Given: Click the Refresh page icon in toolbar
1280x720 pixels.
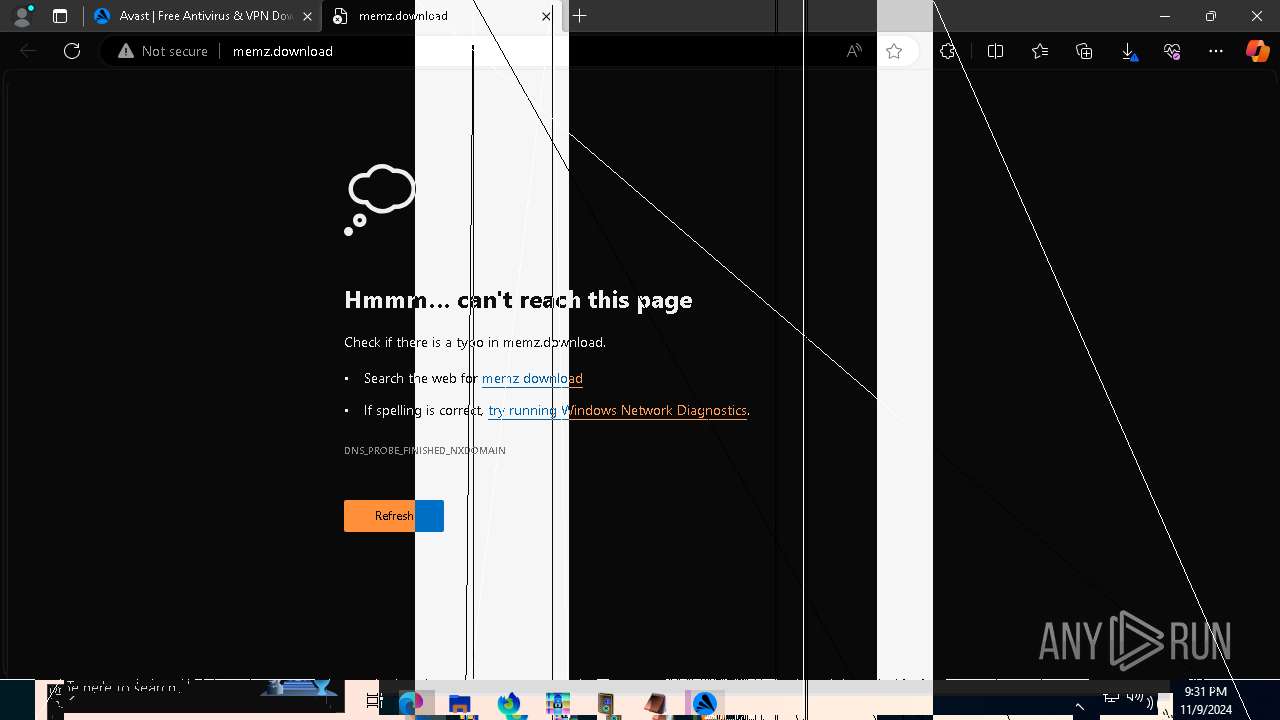Looking at the screenshot, I should pos(72,51).
